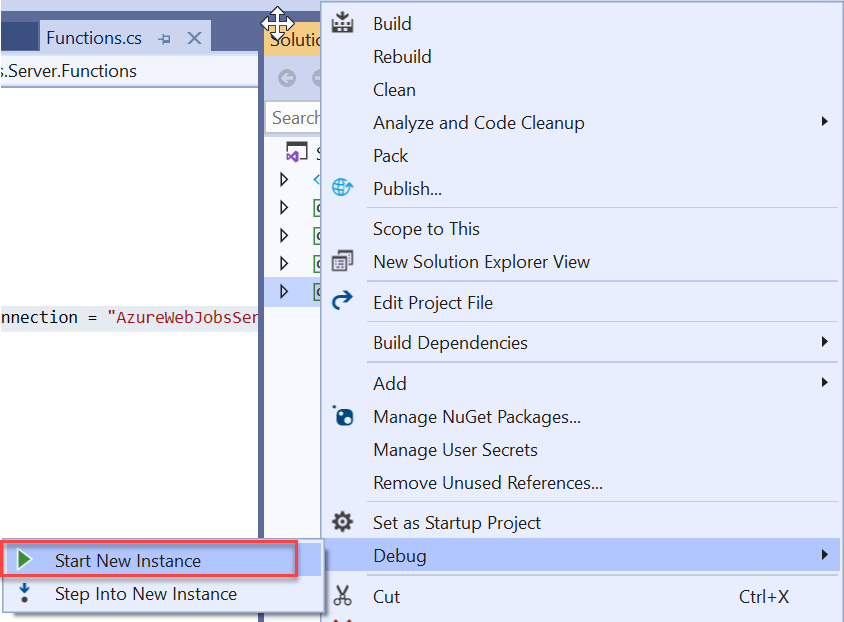Expand the highlighted project in Solution Explorer
Viewport: 844px width, 622px height.
(x=283, y=291)
